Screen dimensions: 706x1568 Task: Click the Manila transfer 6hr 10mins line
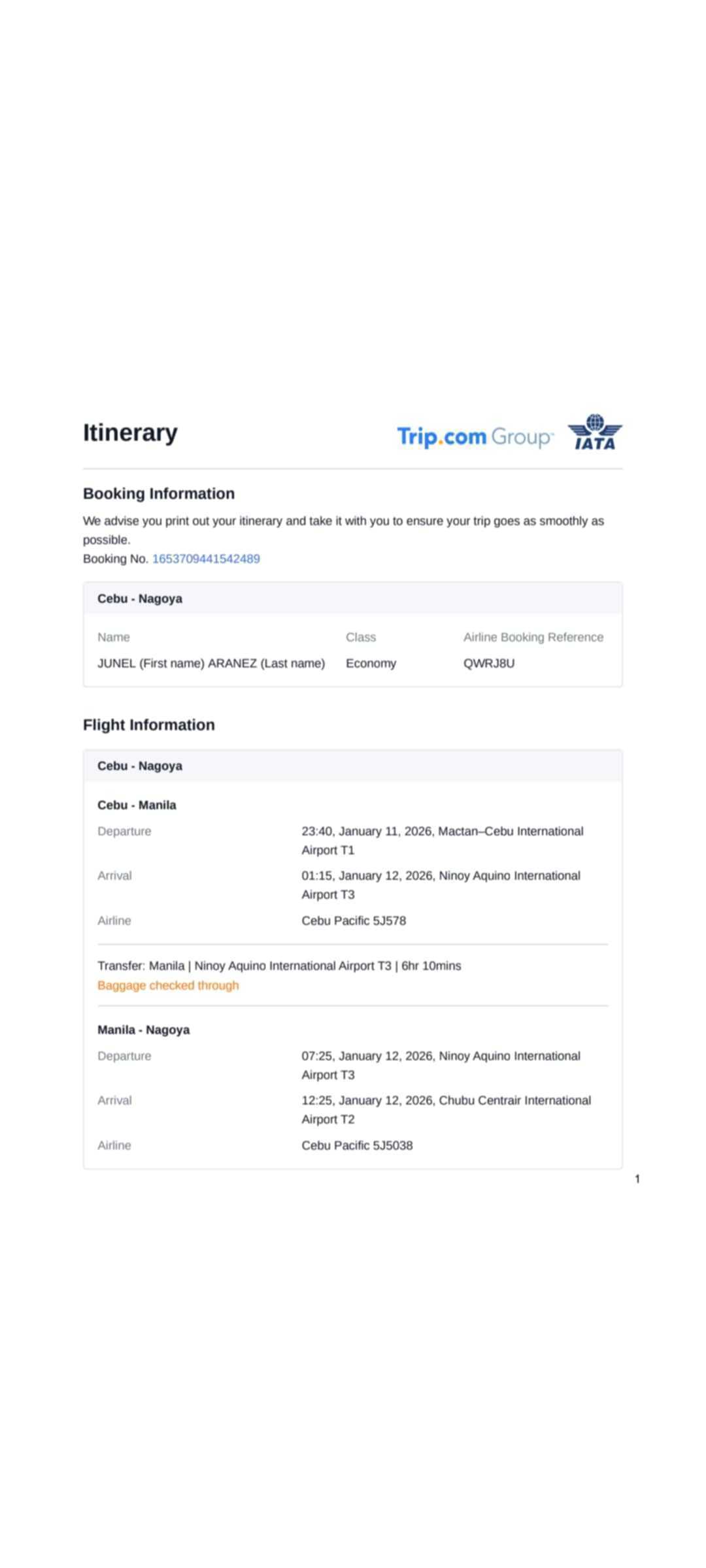click(279, 966)
